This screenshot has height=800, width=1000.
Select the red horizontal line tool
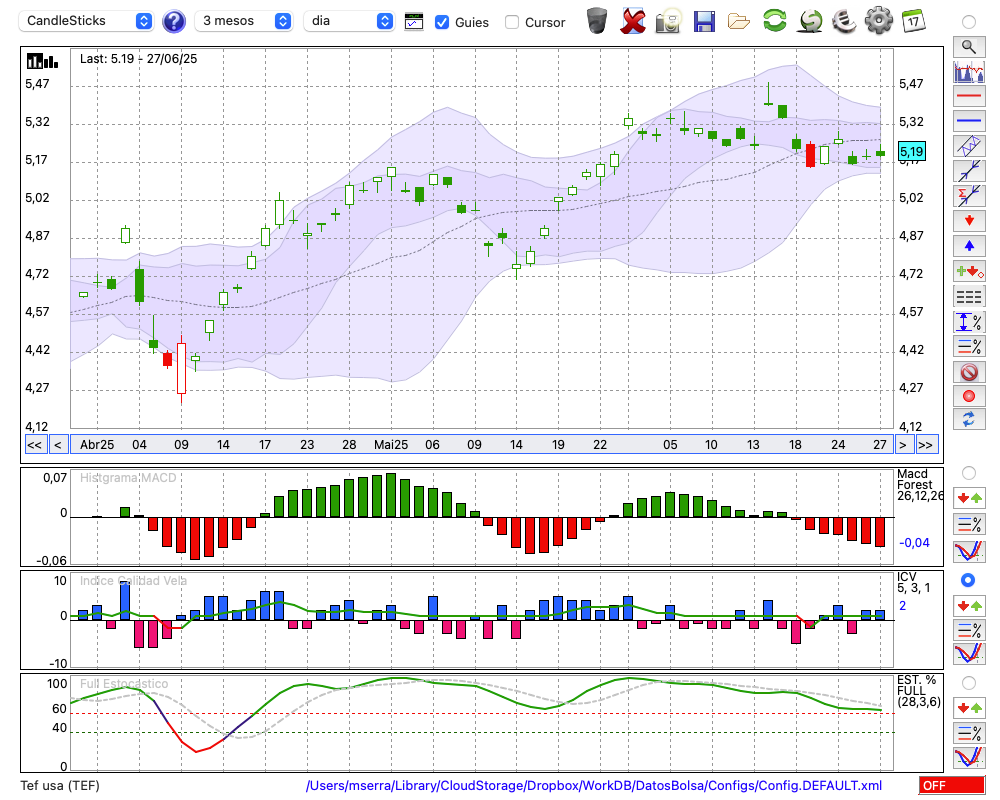(x=969, y=96)
